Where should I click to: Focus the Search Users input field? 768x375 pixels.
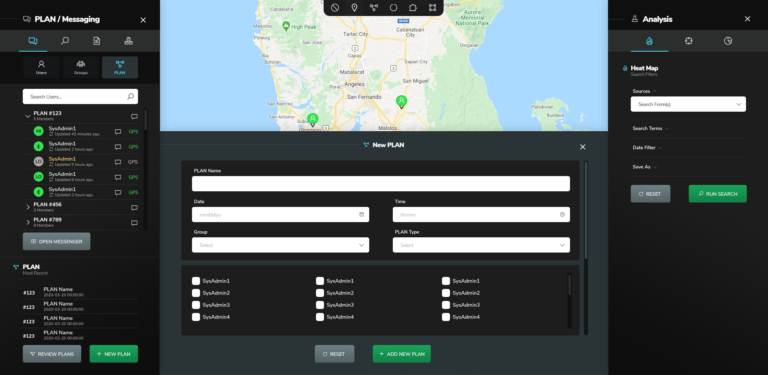(80, 96)
